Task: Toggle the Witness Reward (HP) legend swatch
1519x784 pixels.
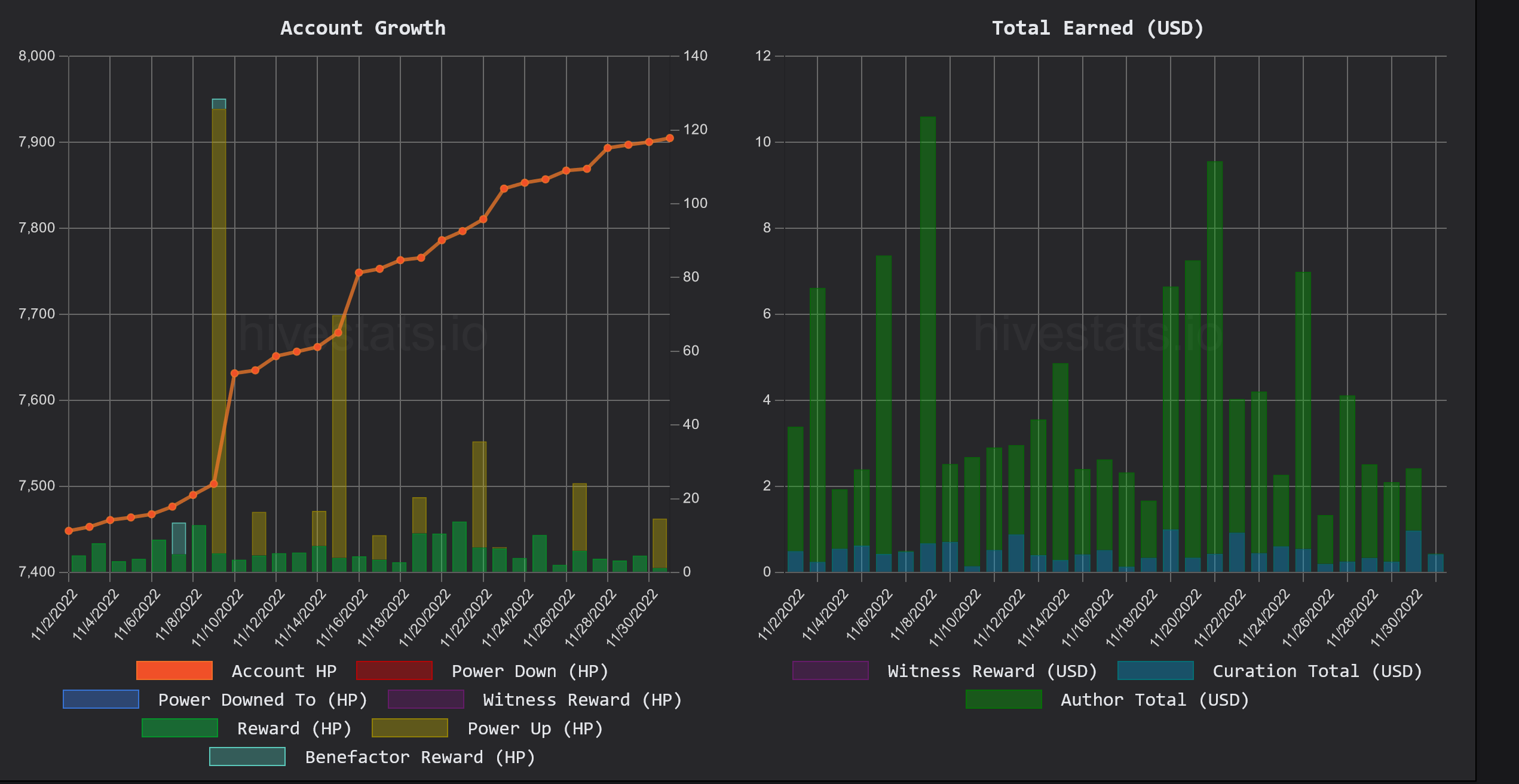Action: click(x=426, y=699)
